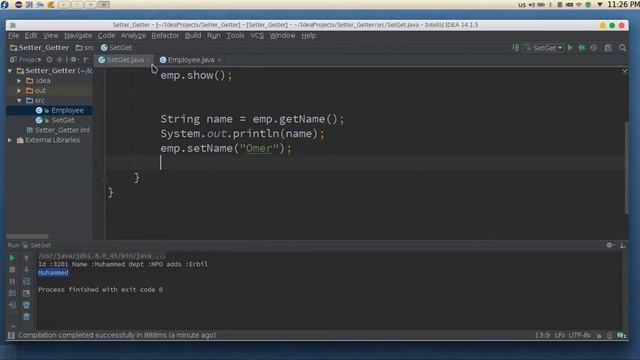
Task: Close the Employee.java tab
Action: tap(219, 60)
